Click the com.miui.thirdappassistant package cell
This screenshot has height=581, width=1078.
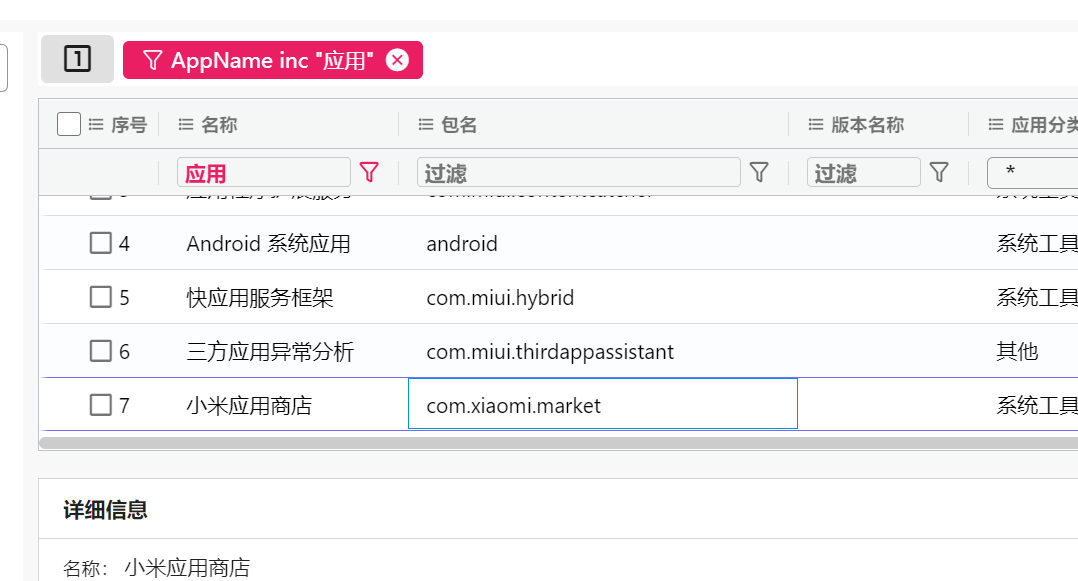pyautogui.click(x=550, y=352)
